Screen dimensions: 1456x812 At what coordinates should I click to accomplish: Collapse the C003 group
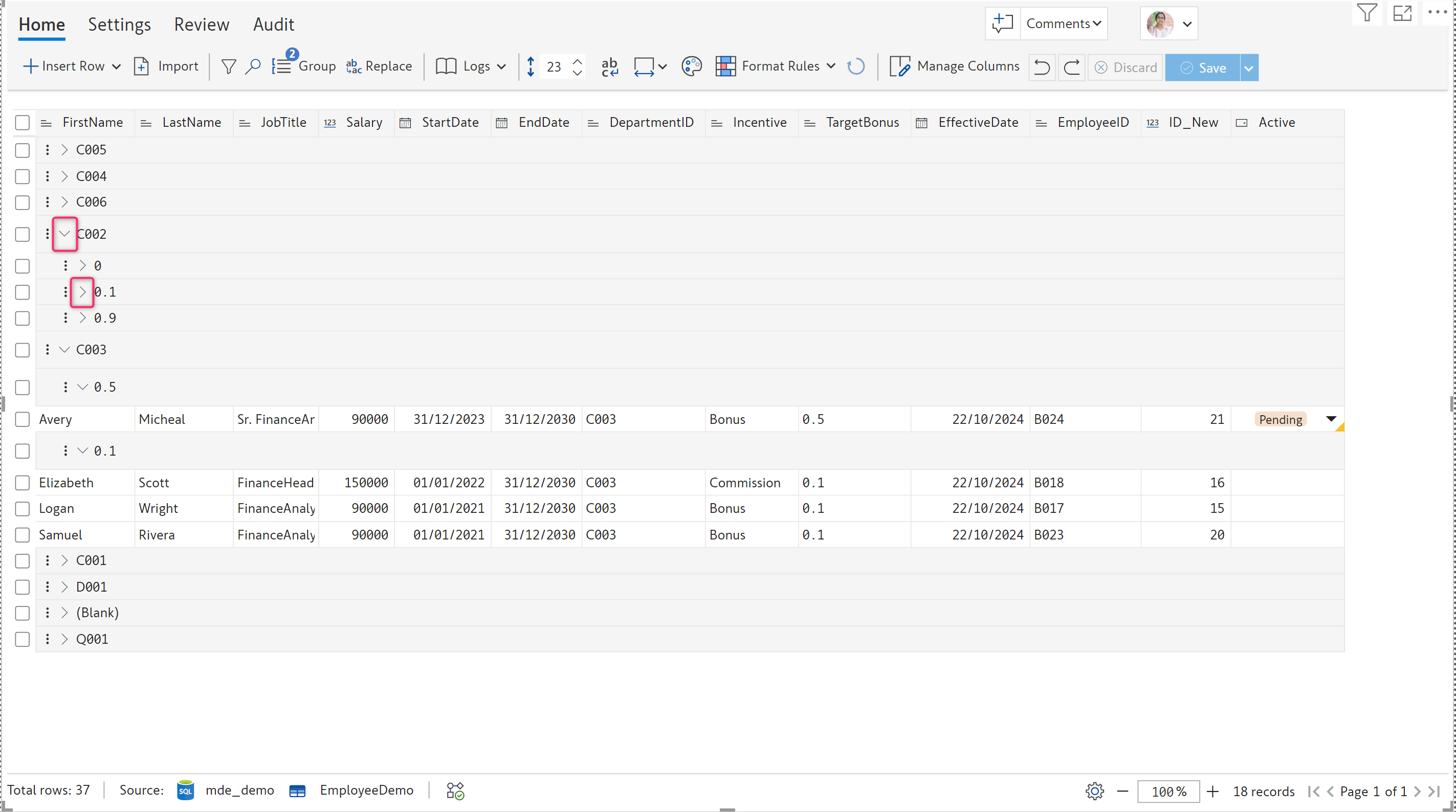click(x=64, y=350)
